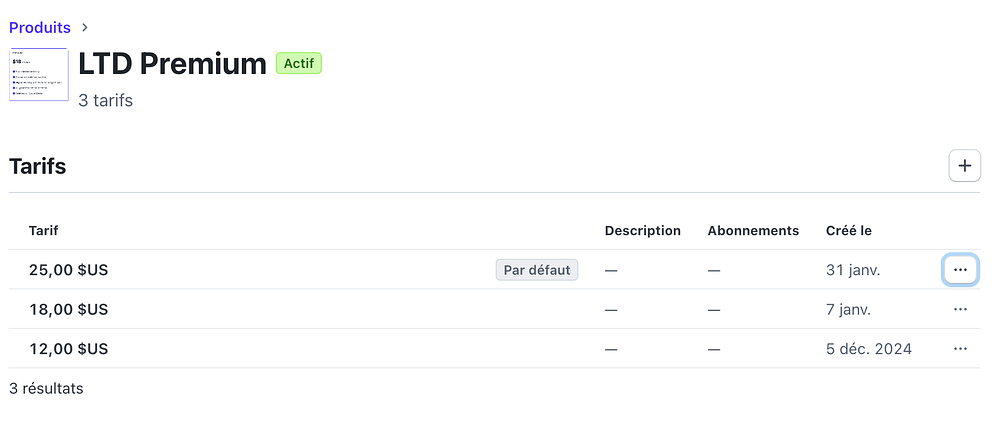Click the Description column header

[x=642, y=231]
